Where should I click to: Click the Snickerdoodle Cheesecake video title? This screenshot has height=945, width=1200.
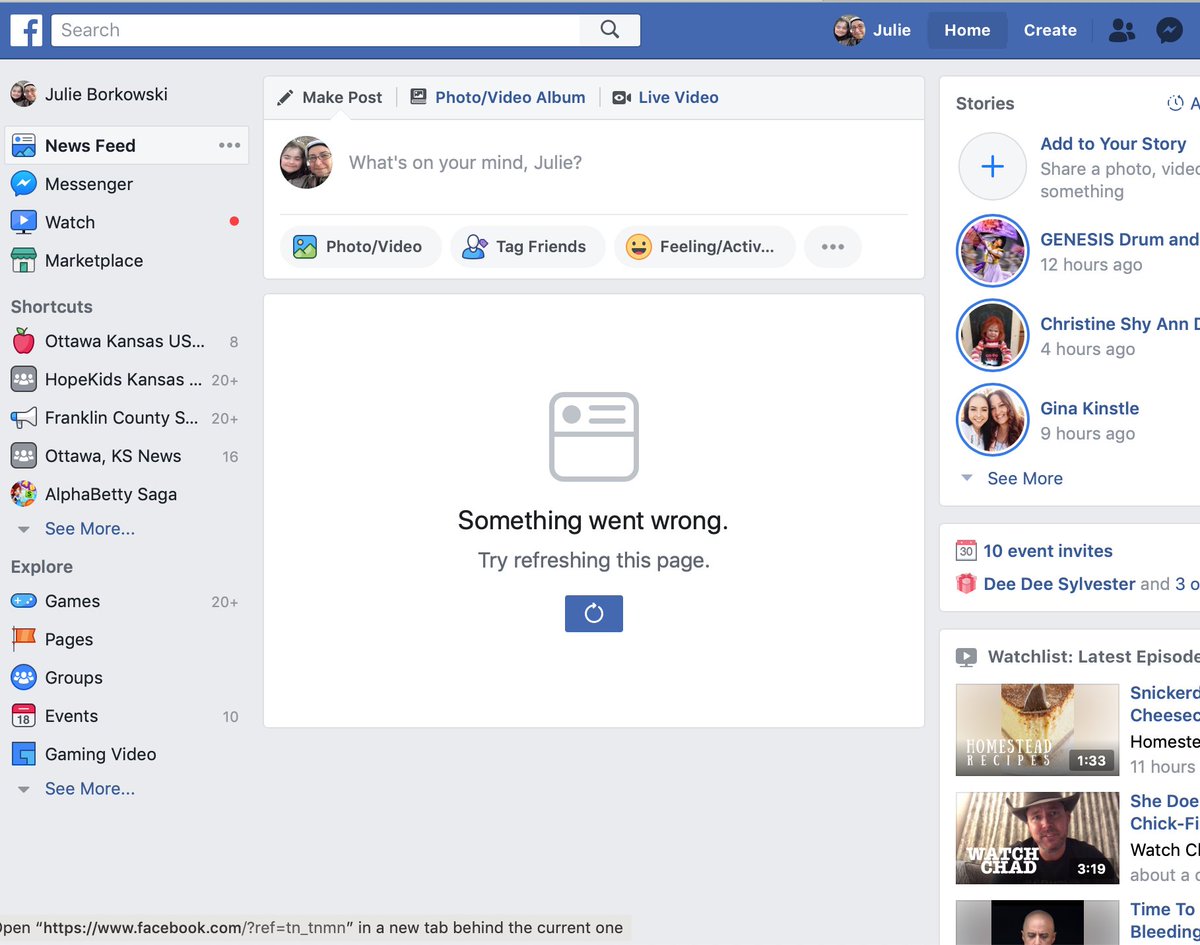coord(1164,704)
